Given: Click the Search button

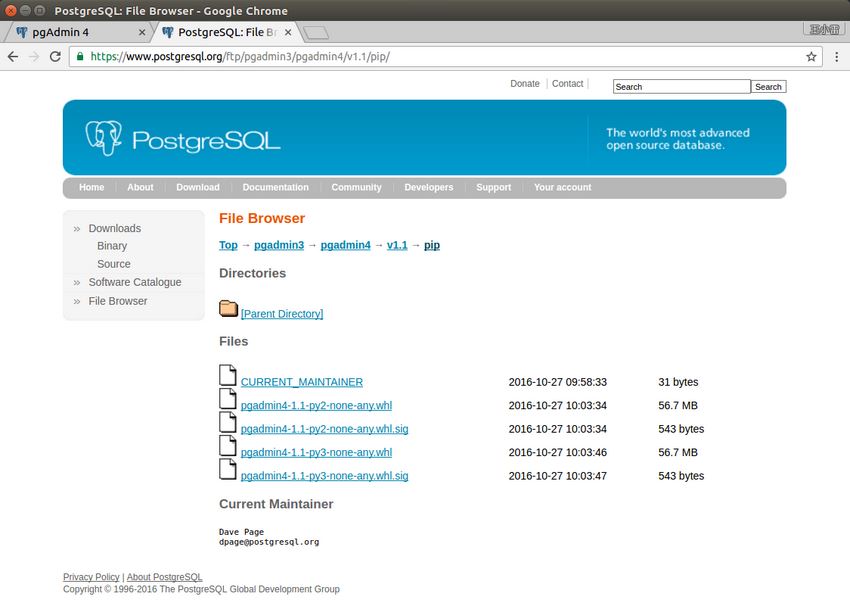Looking at the screenshot, I should coord(769,87).
